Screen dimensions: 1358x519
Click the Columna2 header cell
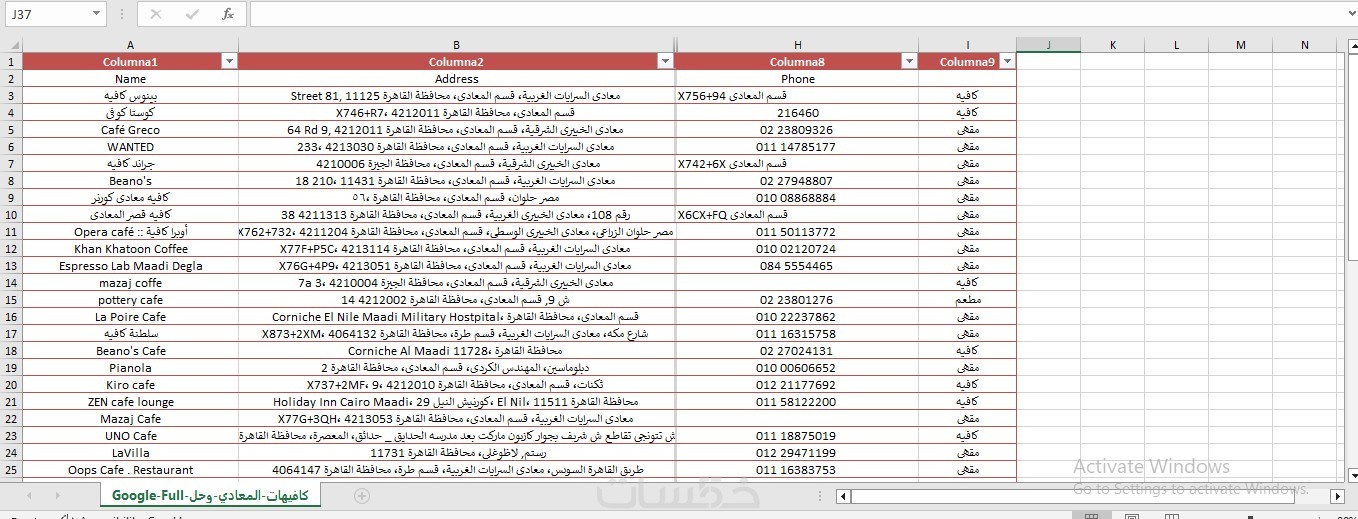point(457,62)
